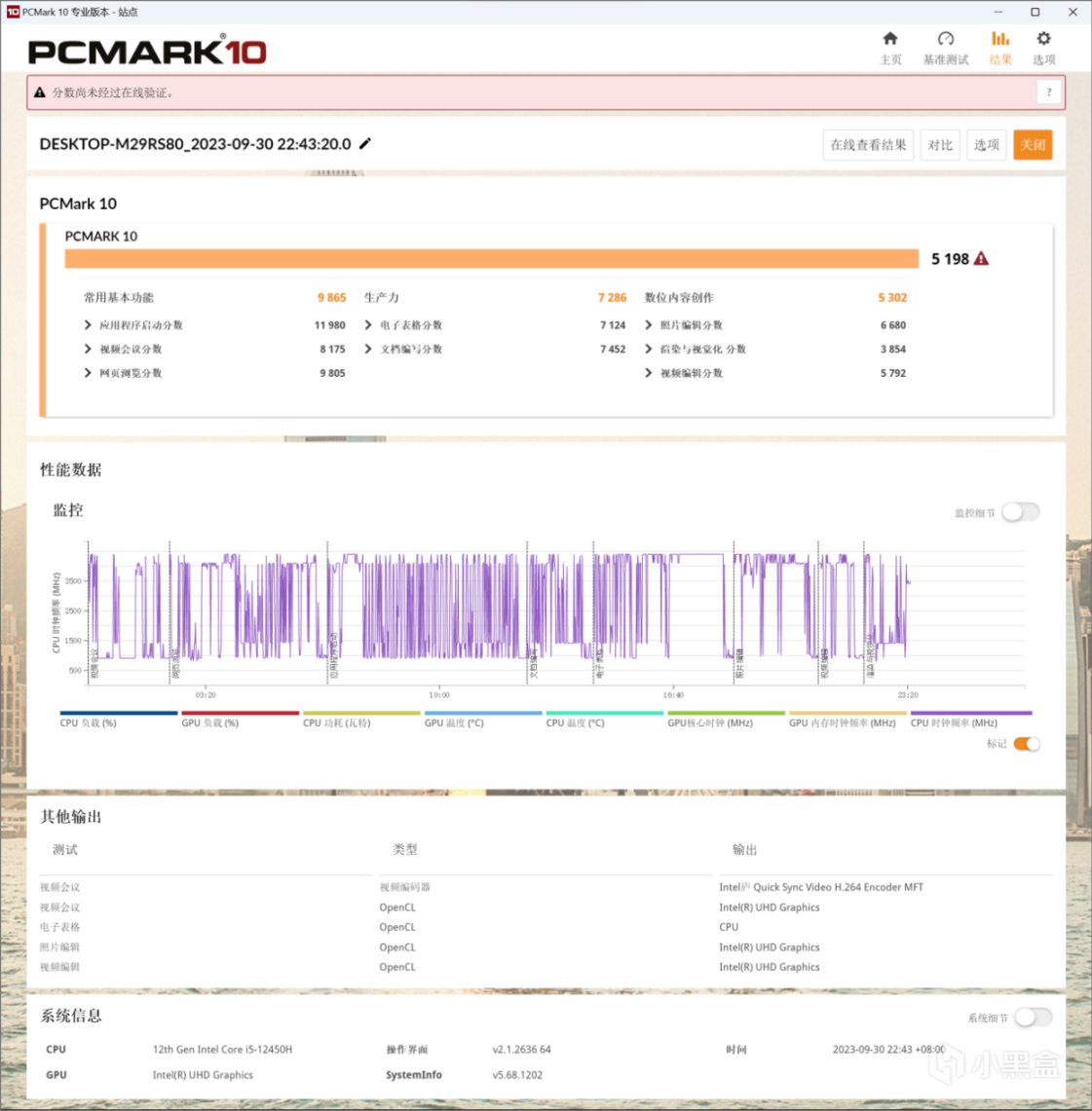
Task: Click the question mark help button
Action: 1049,93
